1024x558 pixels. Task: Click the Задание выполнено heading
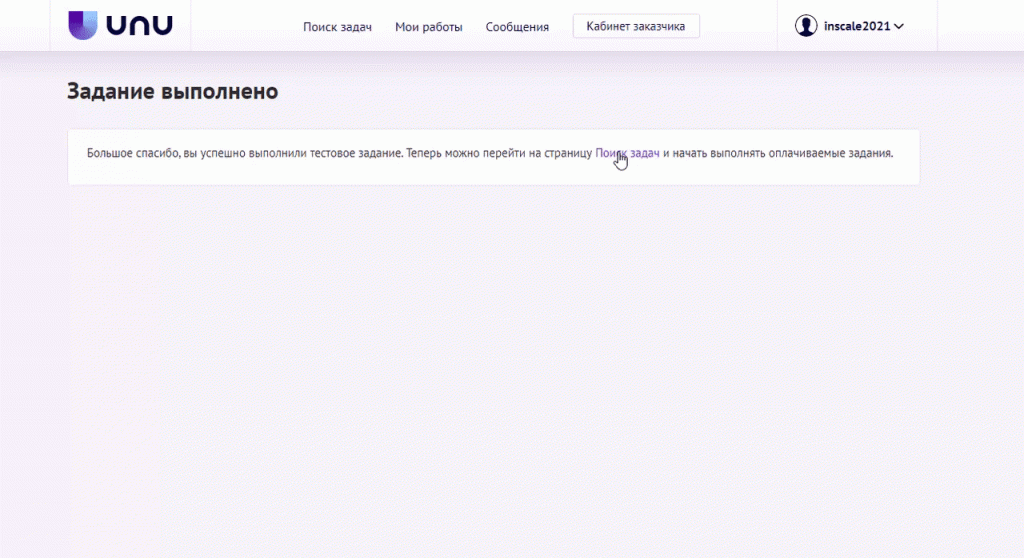[172, 92]
